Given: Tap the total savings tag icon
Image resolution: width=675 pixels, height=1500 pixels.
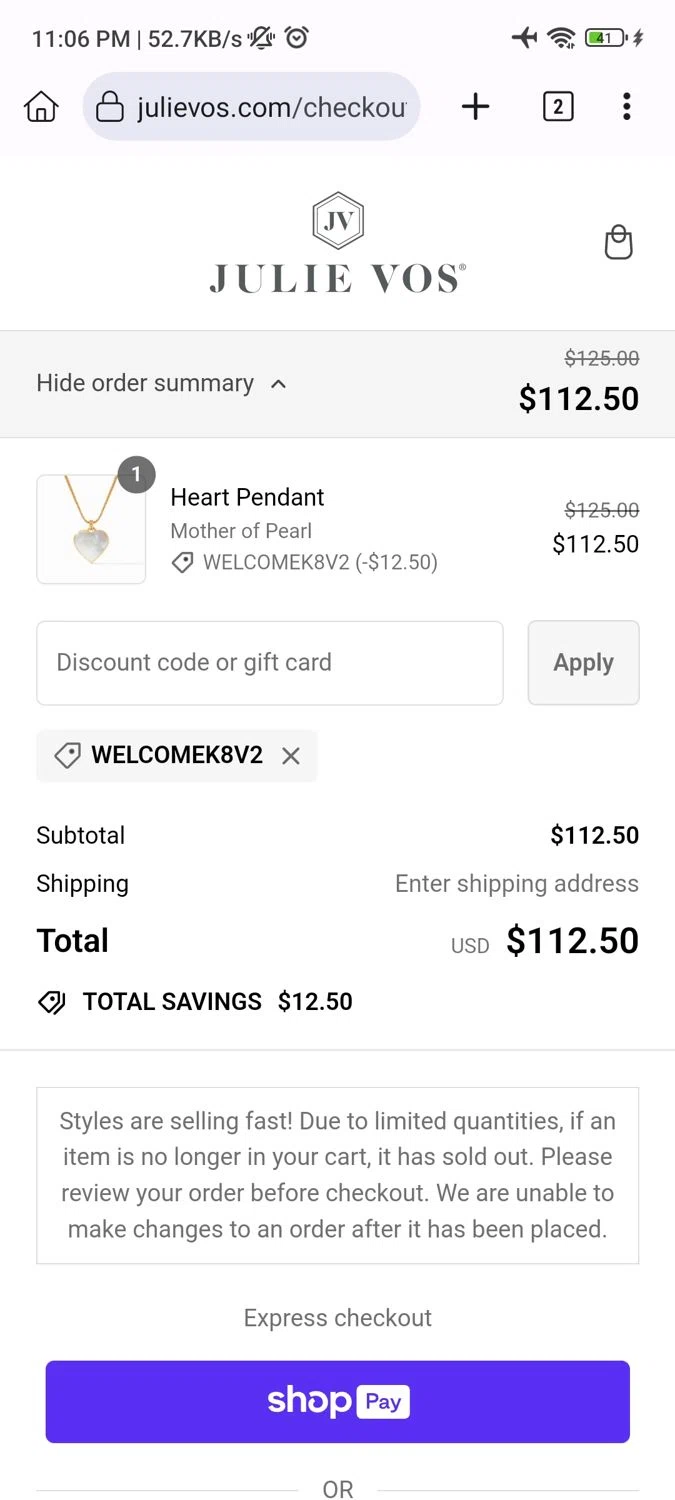Looking at the screenshot, I should pyautogui.click(x=51, y=1002).
